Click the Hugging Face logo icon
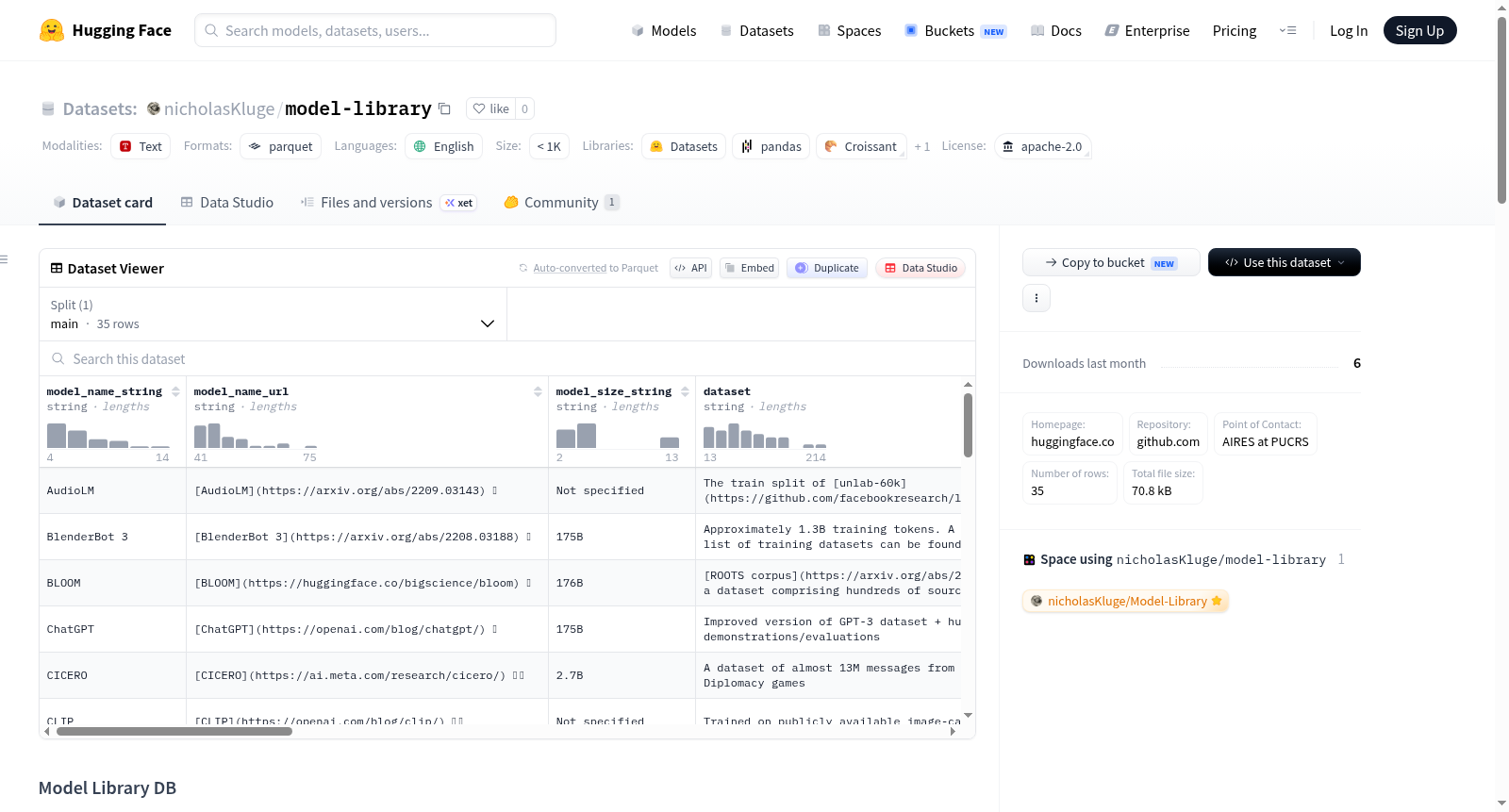1509x812 pixels. (52, 30)
